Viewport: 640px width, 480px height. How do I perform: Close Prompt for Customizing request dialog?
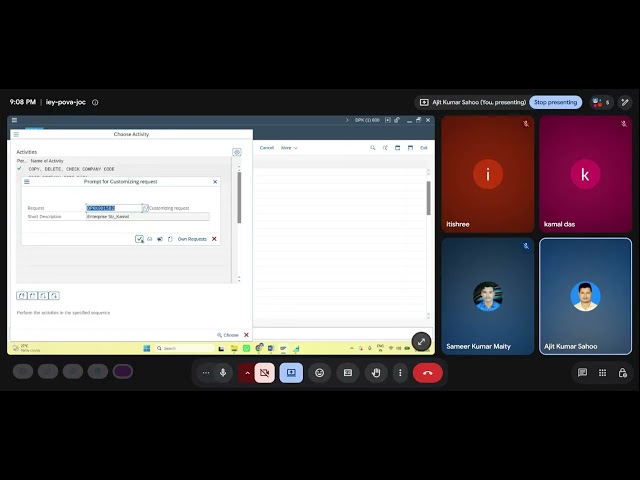(215, 182)
